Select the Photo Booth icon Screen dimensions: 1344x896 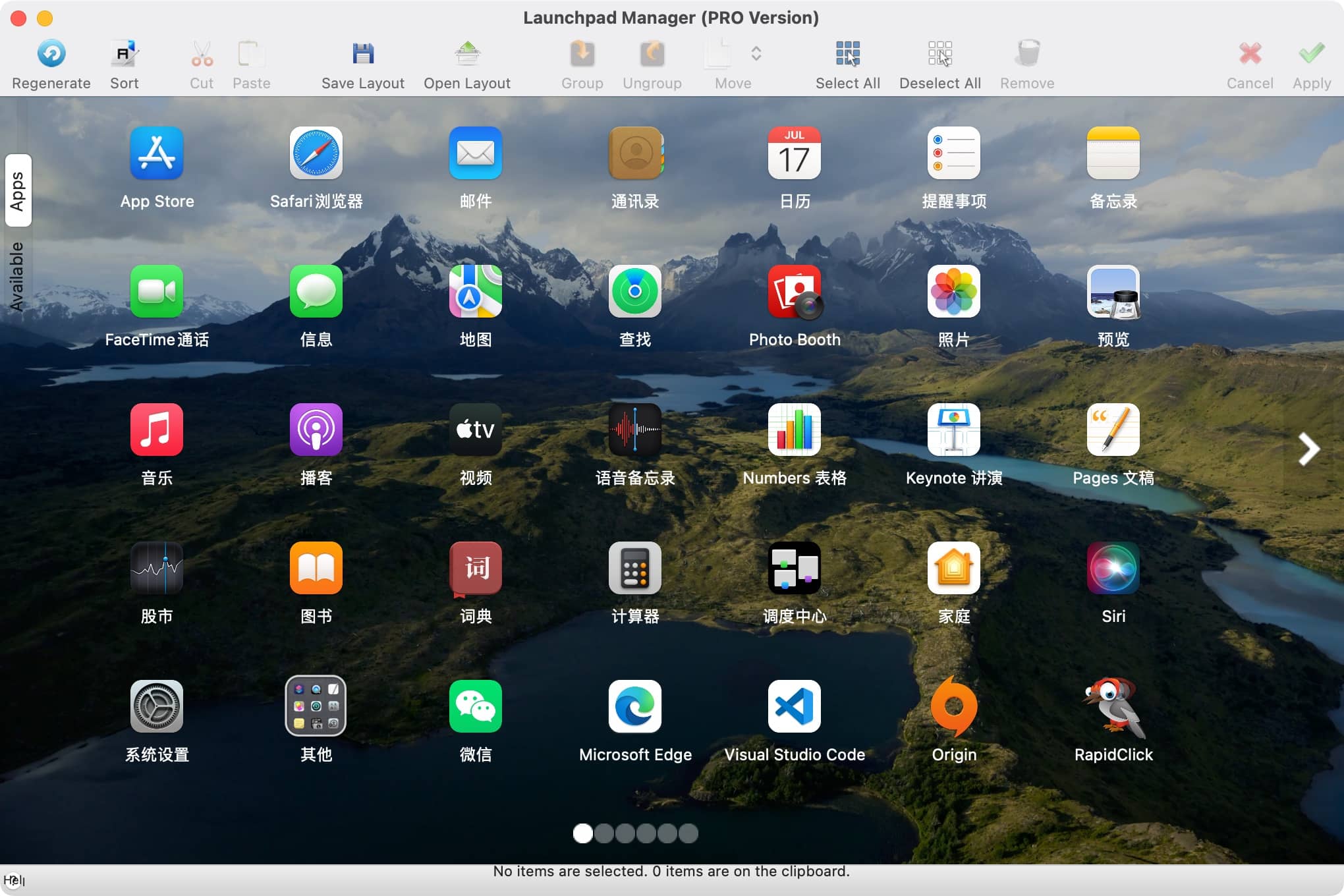pyautogui.click(x=795, y=291)
